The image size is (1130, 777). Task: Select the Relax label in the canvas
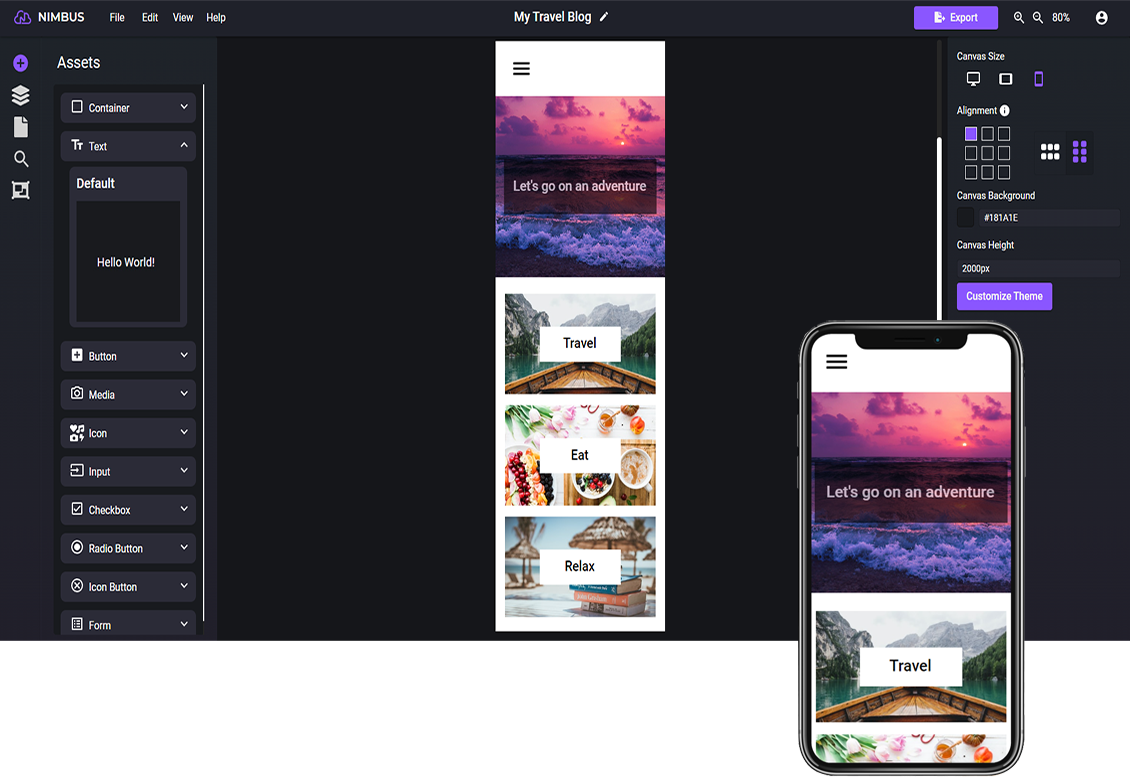pyautogui.click(x=579, y=567)
